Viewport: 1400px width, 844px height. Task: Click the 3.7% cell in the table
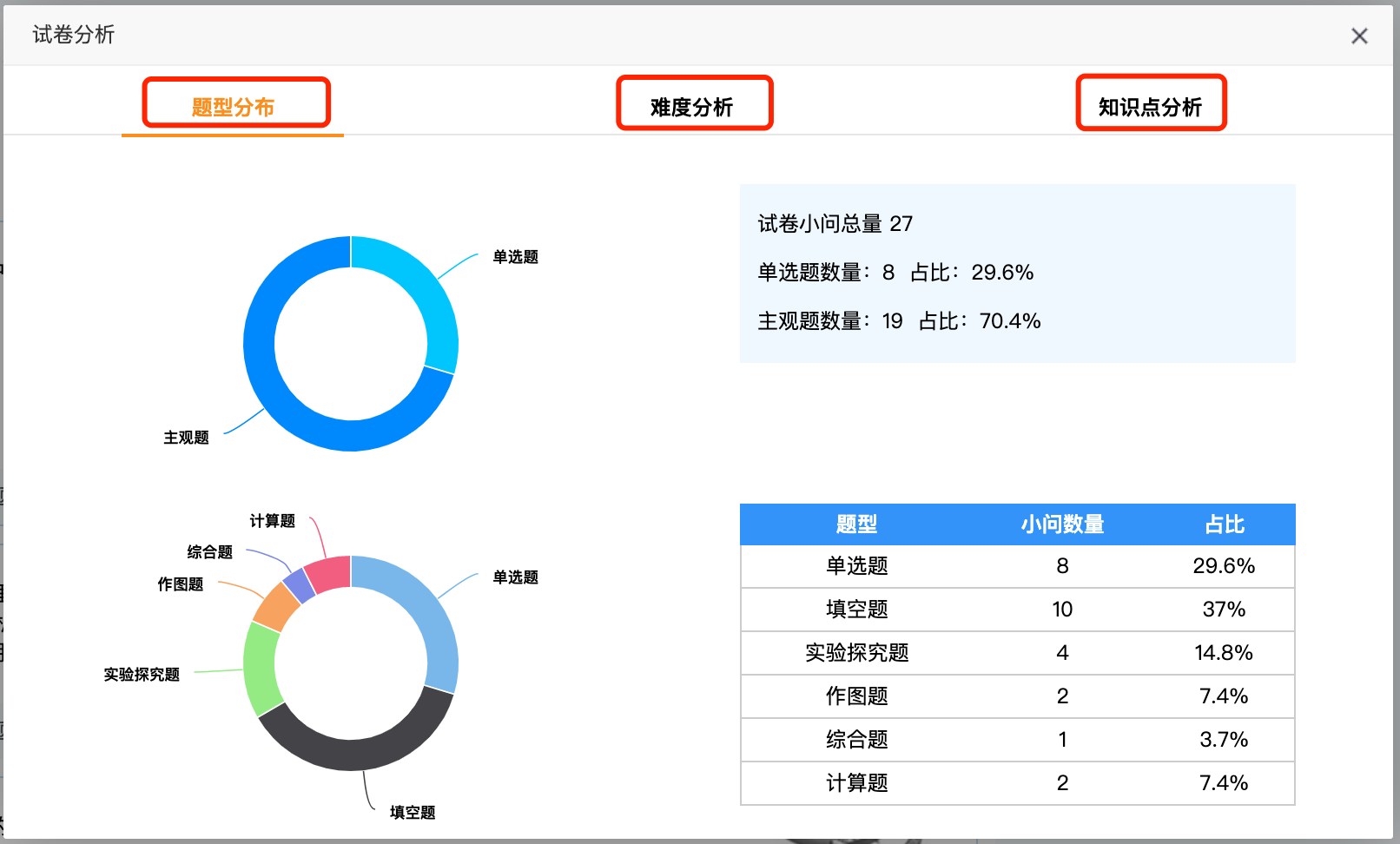point(1224,740)
